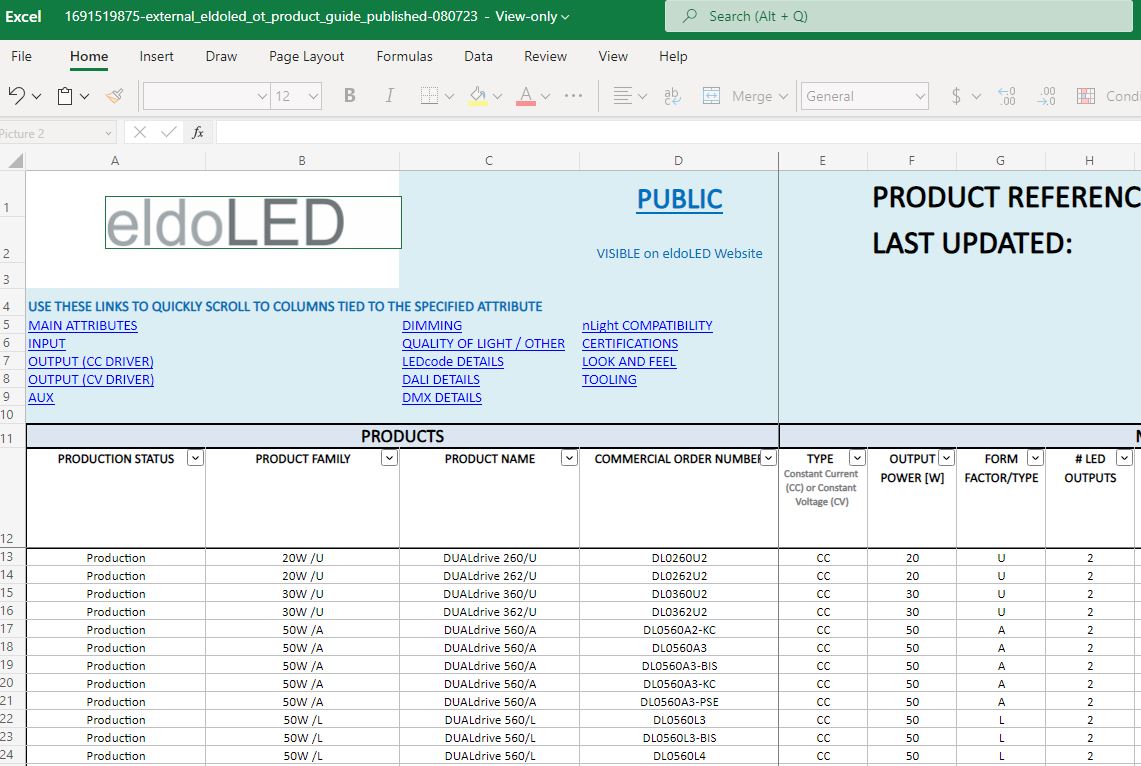Open the Undo history dropdown arrow
1141x766 pixels.
(36, 96)
